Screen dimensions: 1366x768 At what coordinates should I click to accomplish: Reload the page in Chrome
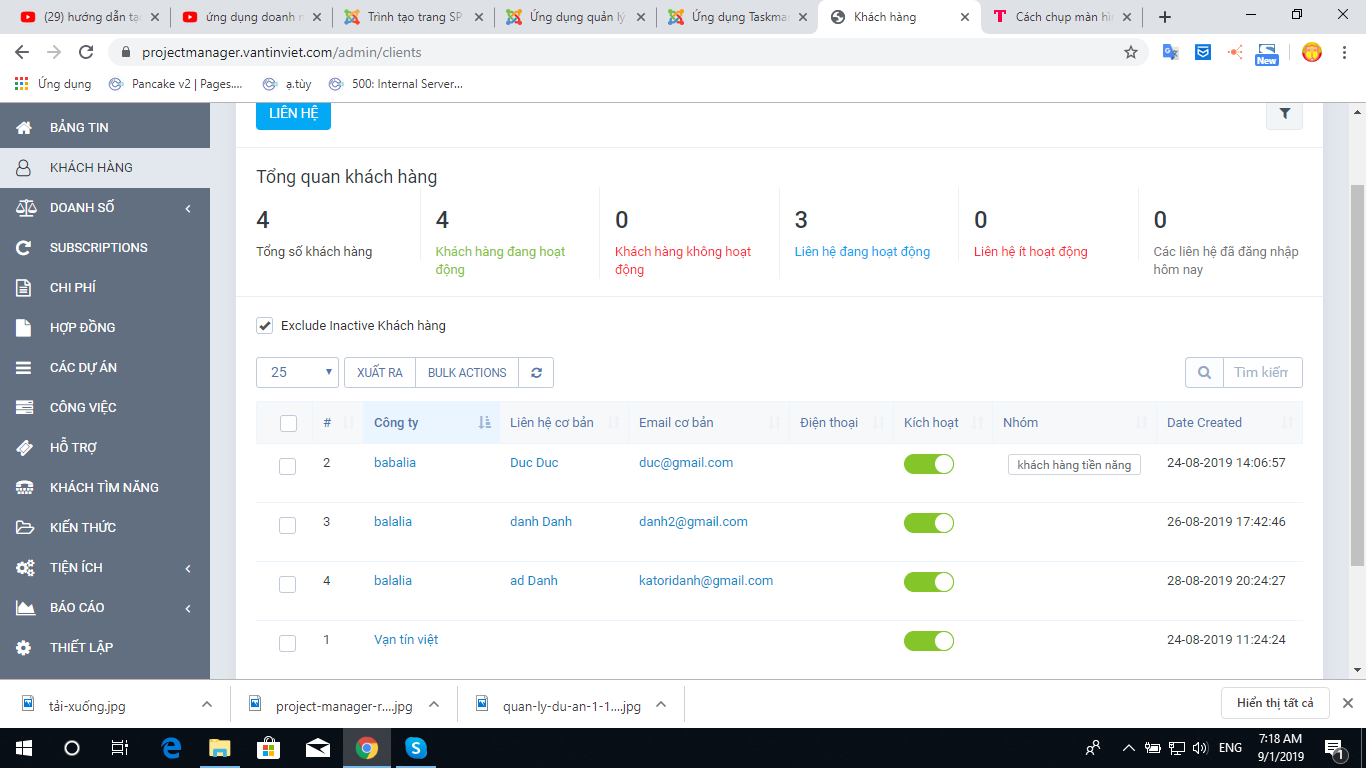pos(86,52)
